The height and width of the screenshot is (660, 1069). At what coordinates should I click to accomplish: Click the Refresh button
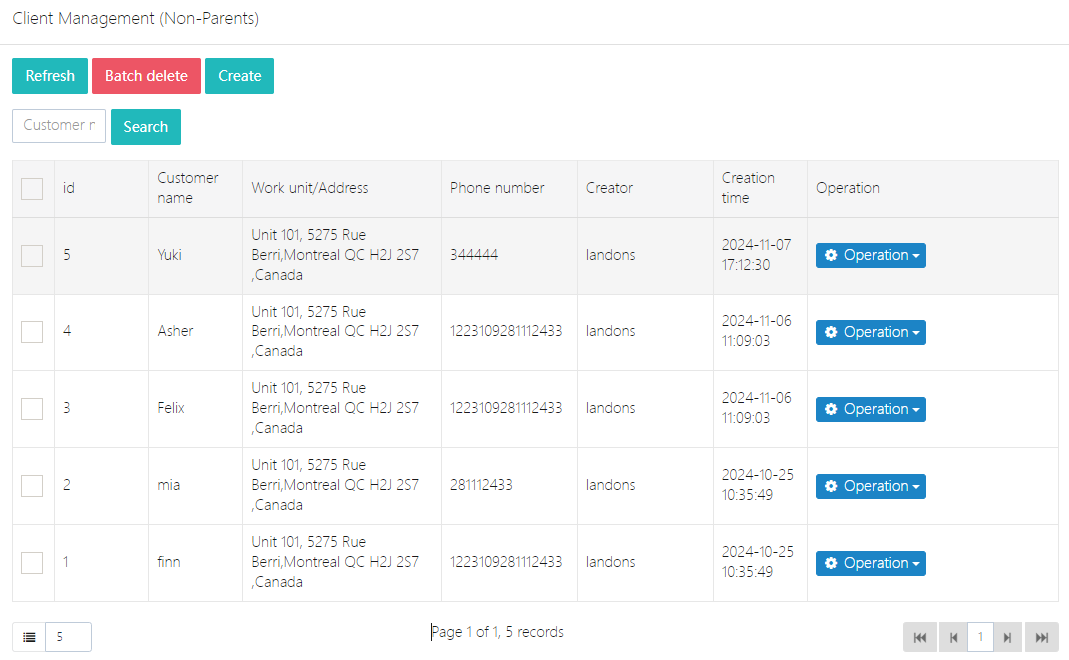50,76
